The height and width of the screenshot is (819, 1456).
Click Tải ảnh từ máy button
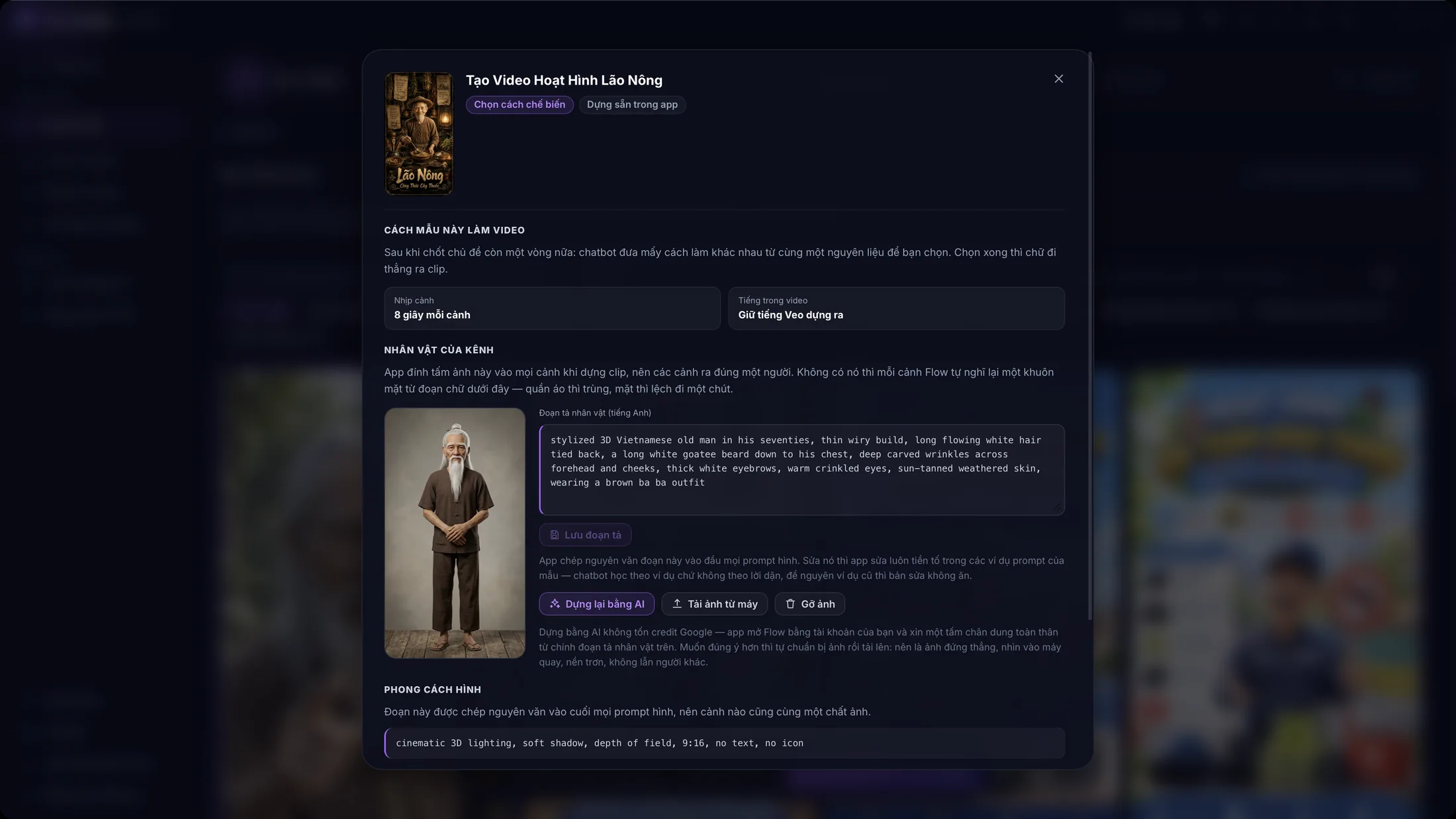point(714,604)
